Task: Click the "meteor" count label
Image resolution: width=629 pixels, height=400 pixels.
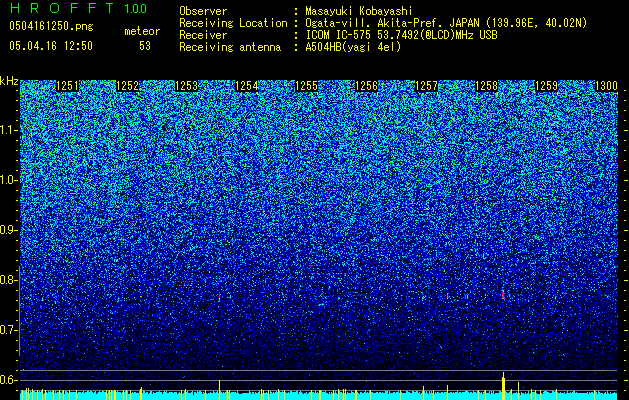Action: point(142,31)
